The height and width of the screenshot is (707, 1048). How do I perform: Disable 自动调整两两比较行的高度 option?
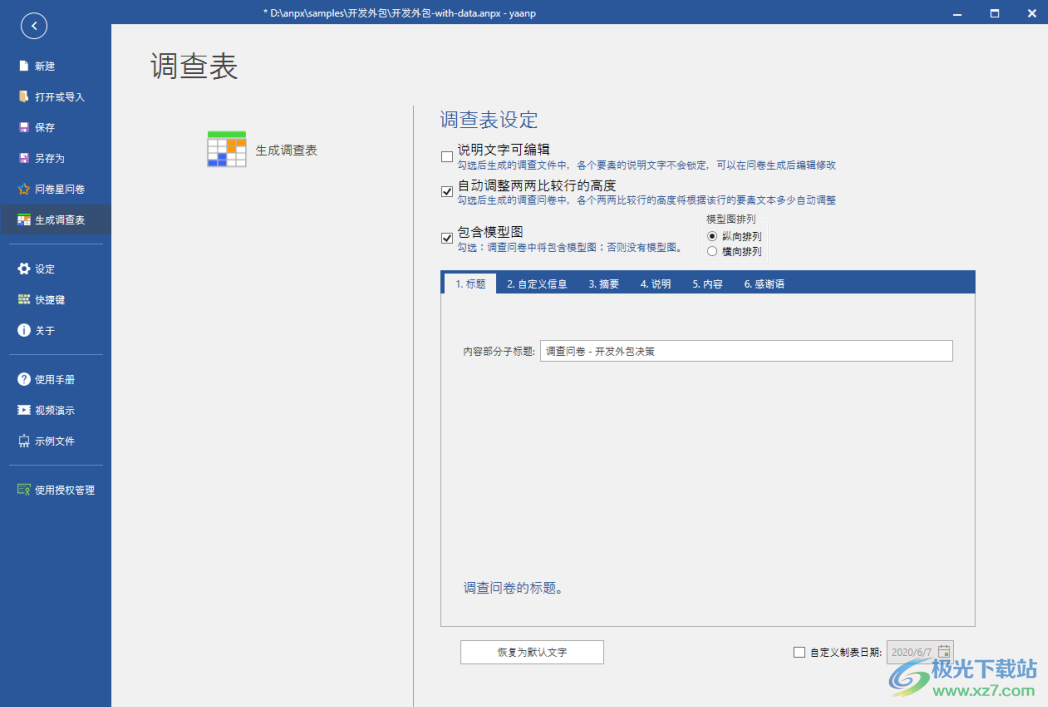446,190
